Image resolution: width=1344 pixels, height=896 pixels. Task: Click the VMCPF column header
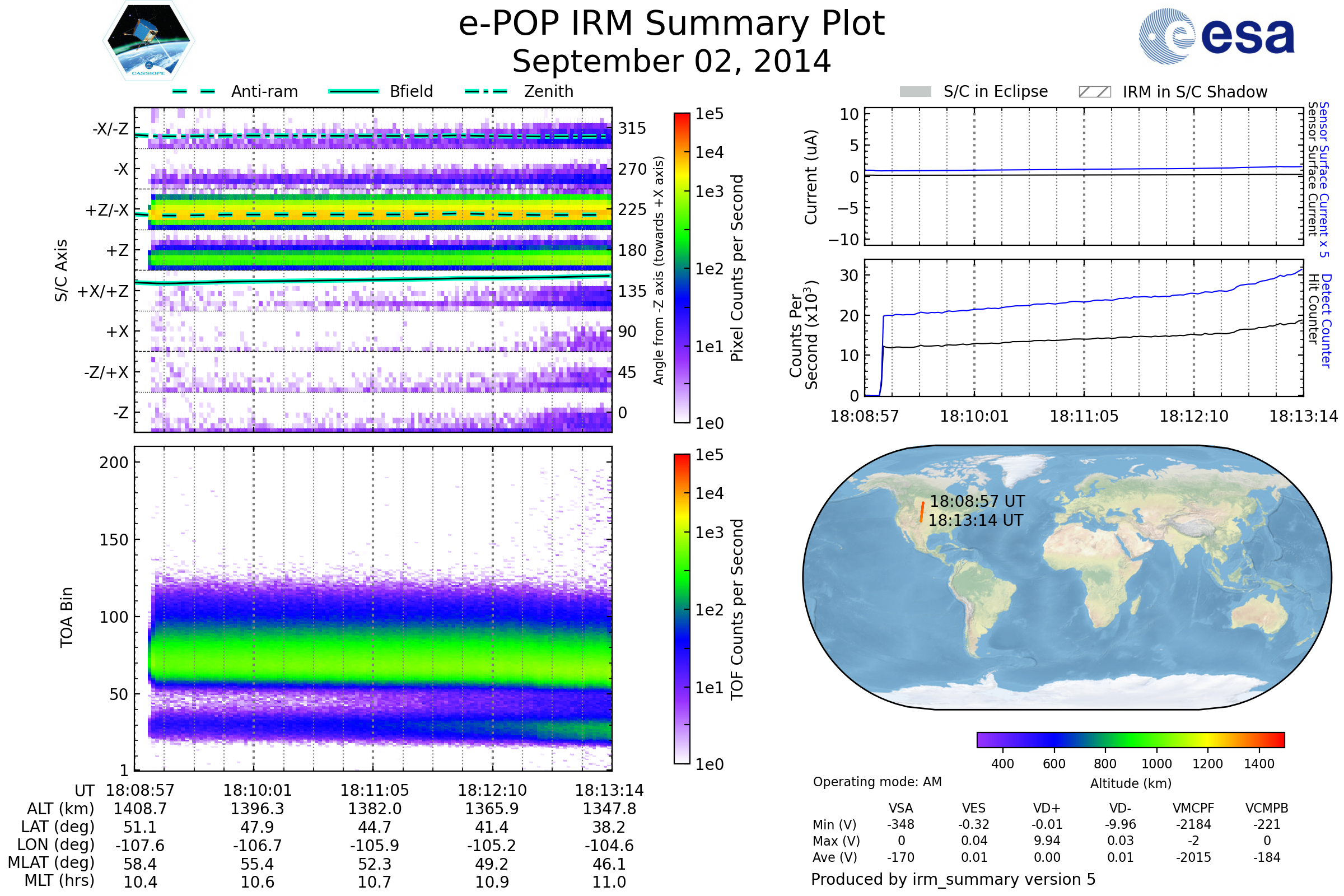click(x=1193, y=808)
